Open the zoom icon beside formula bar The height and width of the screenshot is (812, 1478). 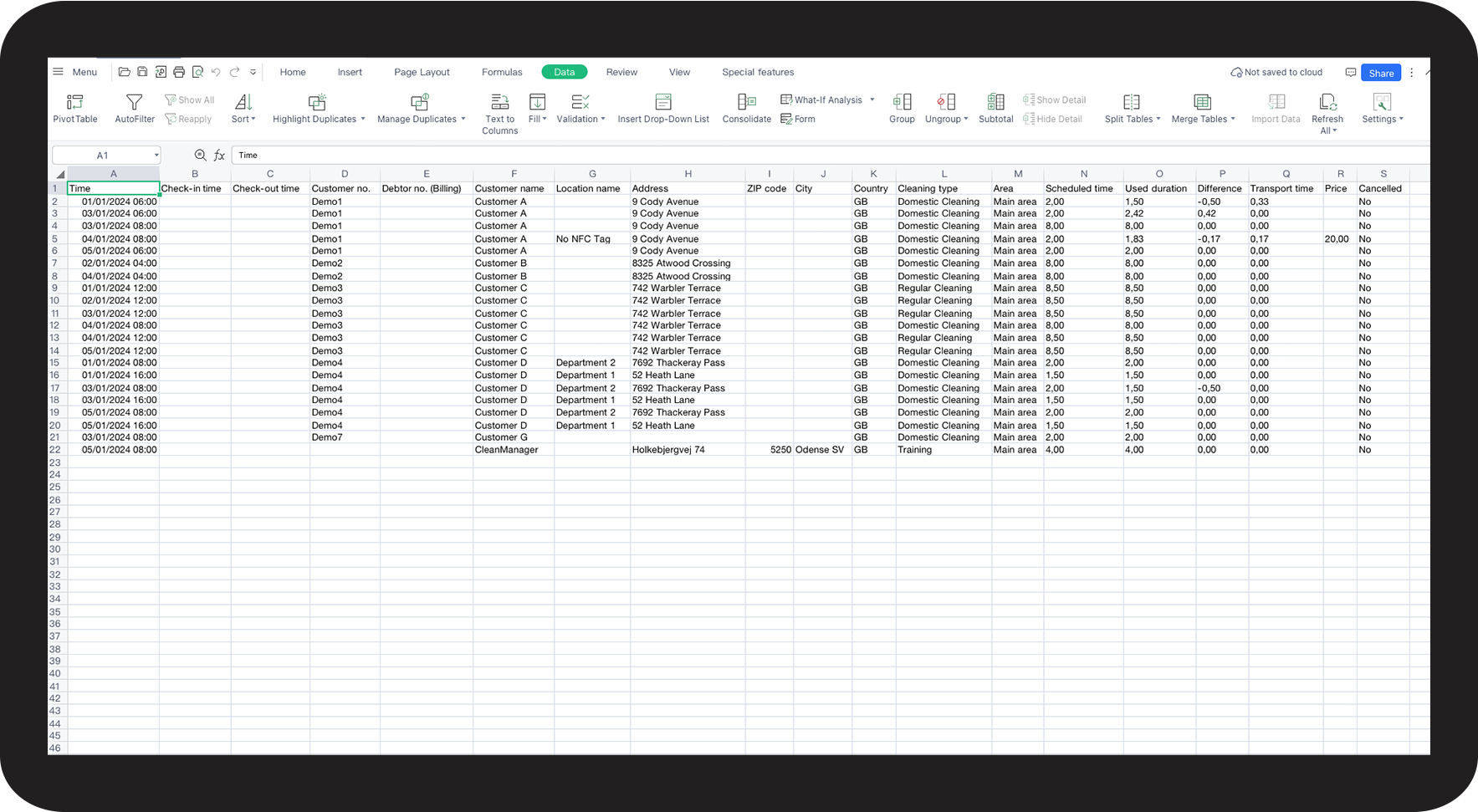(x=200, y=156)
